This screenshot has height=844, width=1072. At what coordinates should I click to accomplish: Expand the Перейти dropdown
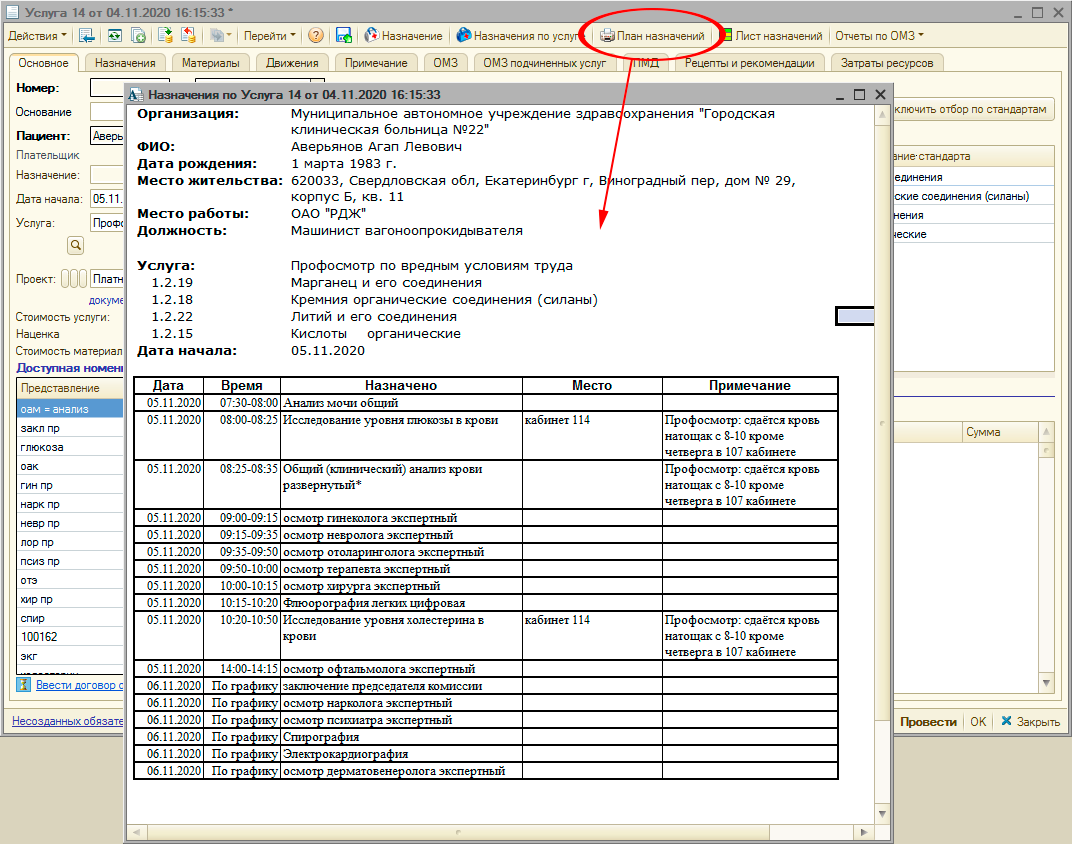(x=269, y=36)
